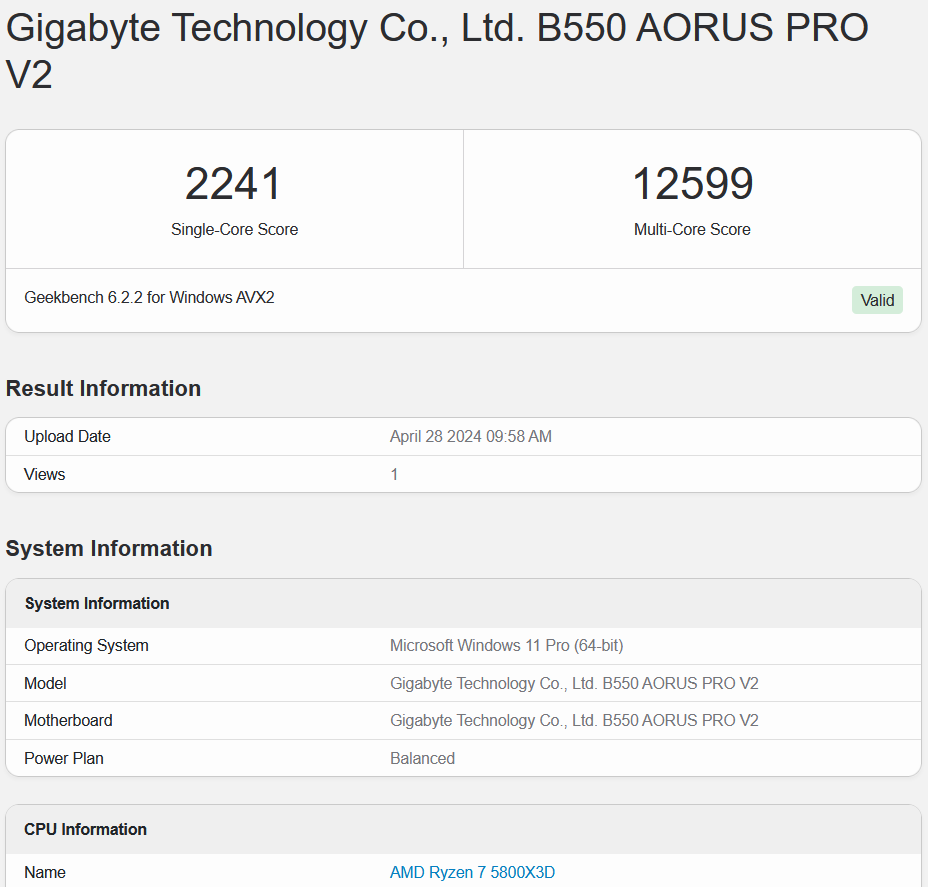Image resolution: width=928 pixels, height=887 pixels.
Task: Select the single-core score 2241
Action: [233, 183]
